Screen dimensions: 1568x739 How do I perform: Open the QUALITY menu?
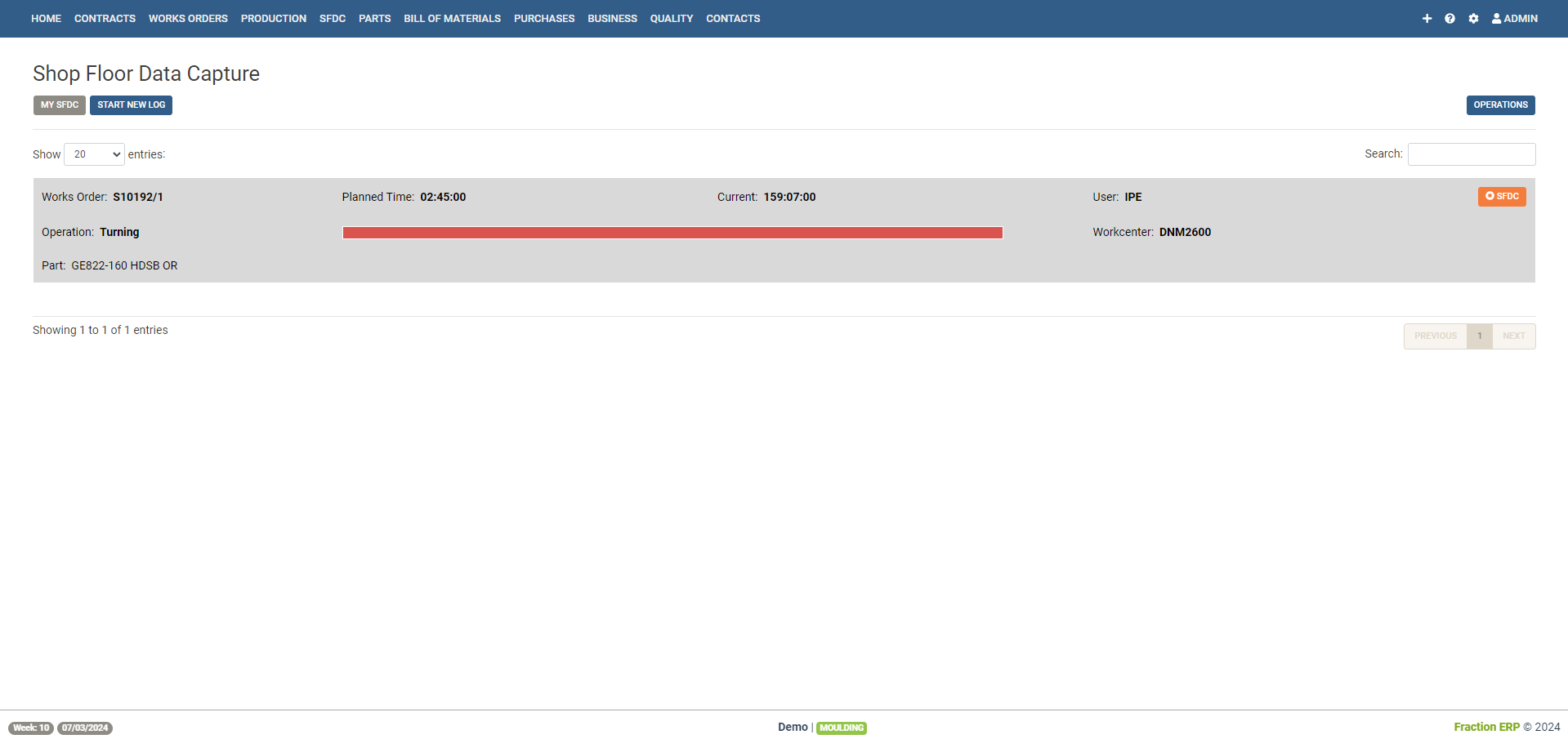[x=671, y=18]
